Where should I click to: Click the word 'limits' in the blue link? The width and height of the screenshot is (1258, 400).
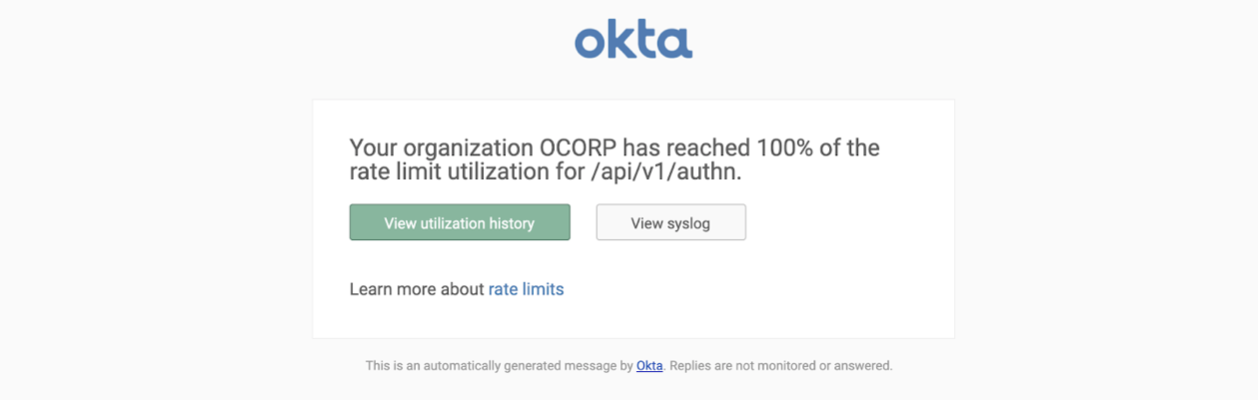point(543,289)
